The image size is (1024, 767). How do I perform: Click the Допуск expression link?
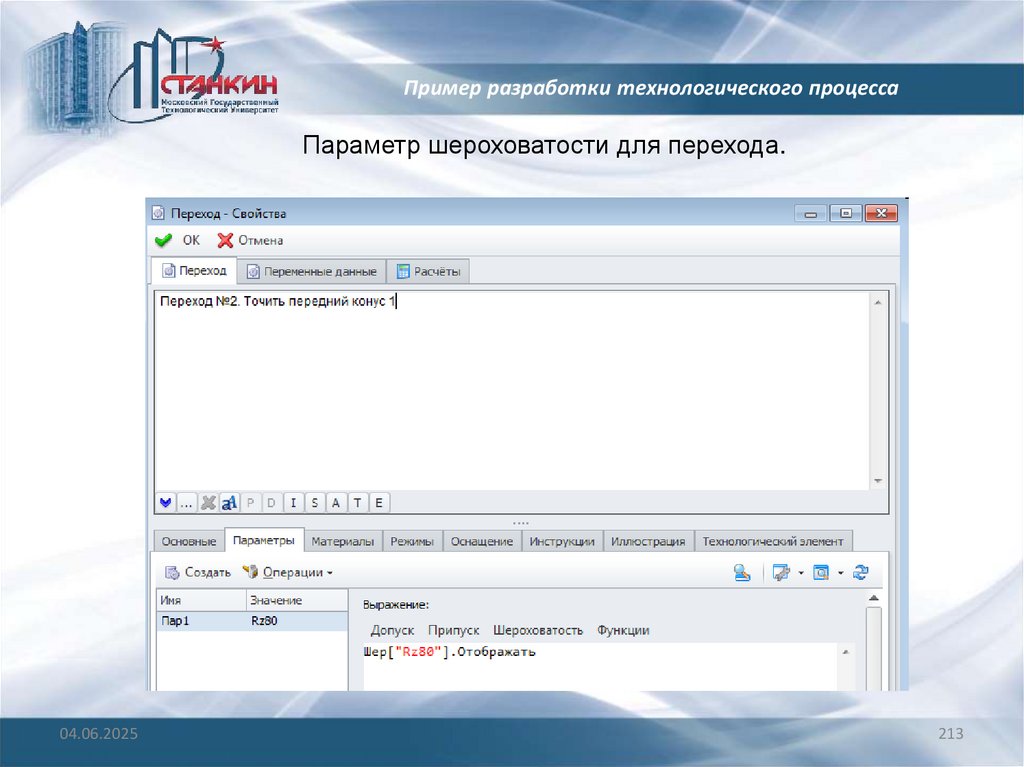[x=392, y=630]
